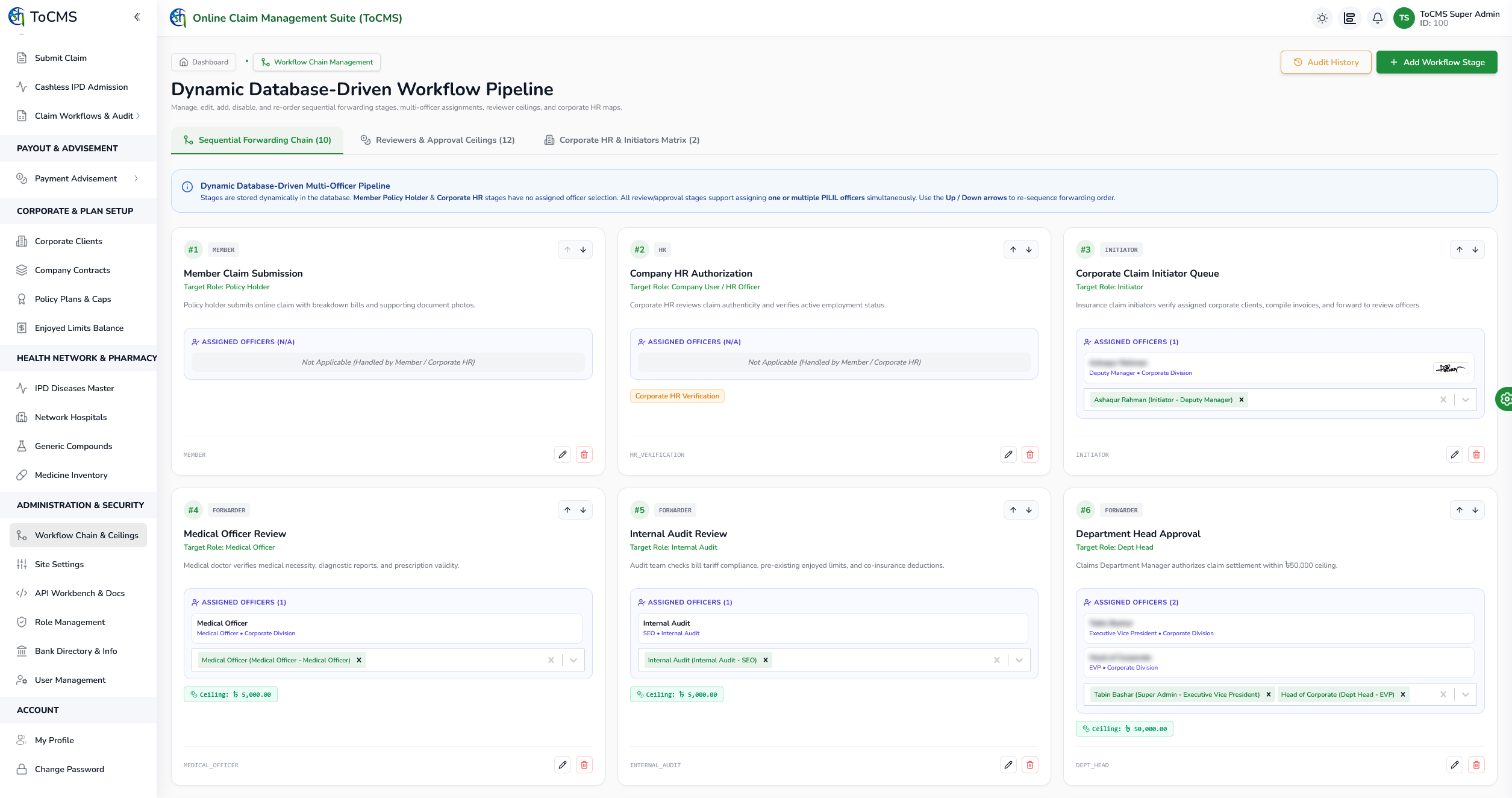Move stage #6 Department Head Approval down
Screen dimensions: 1512x798
click(1475, 510)
